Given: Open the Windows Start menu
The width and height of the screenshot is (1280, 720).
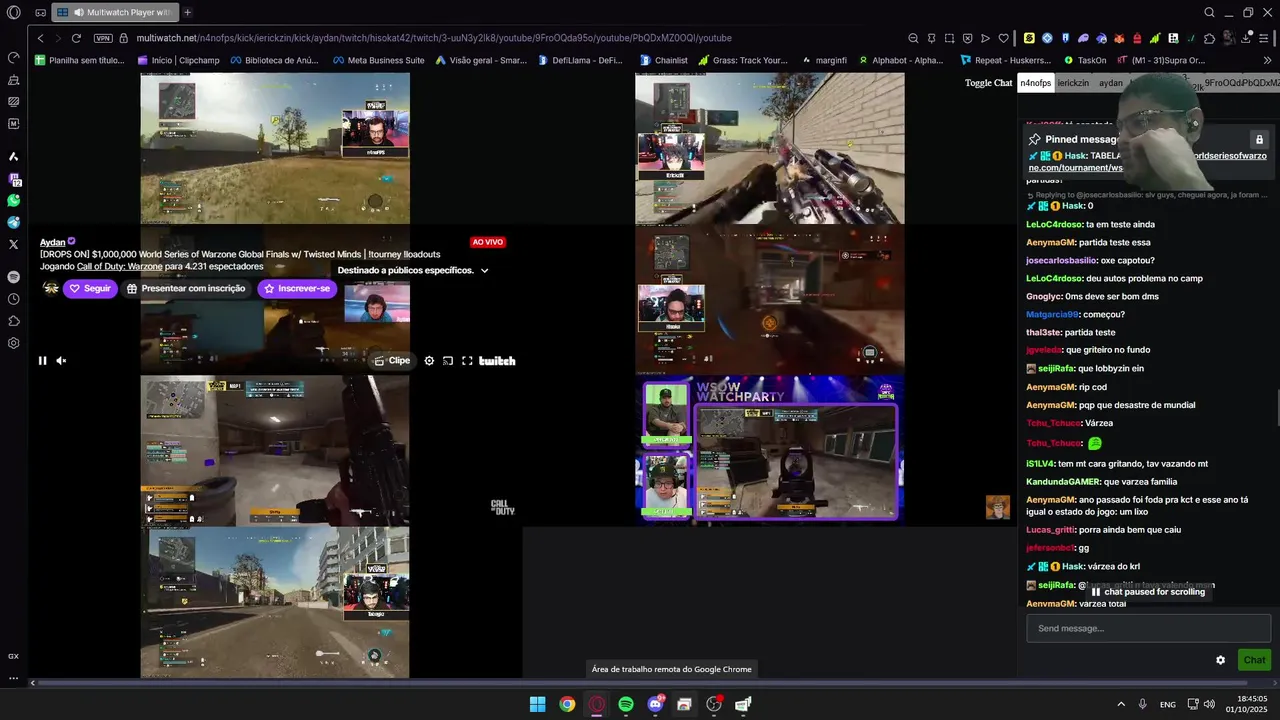Looking at the screenshot, I should [x=537, y=704].
